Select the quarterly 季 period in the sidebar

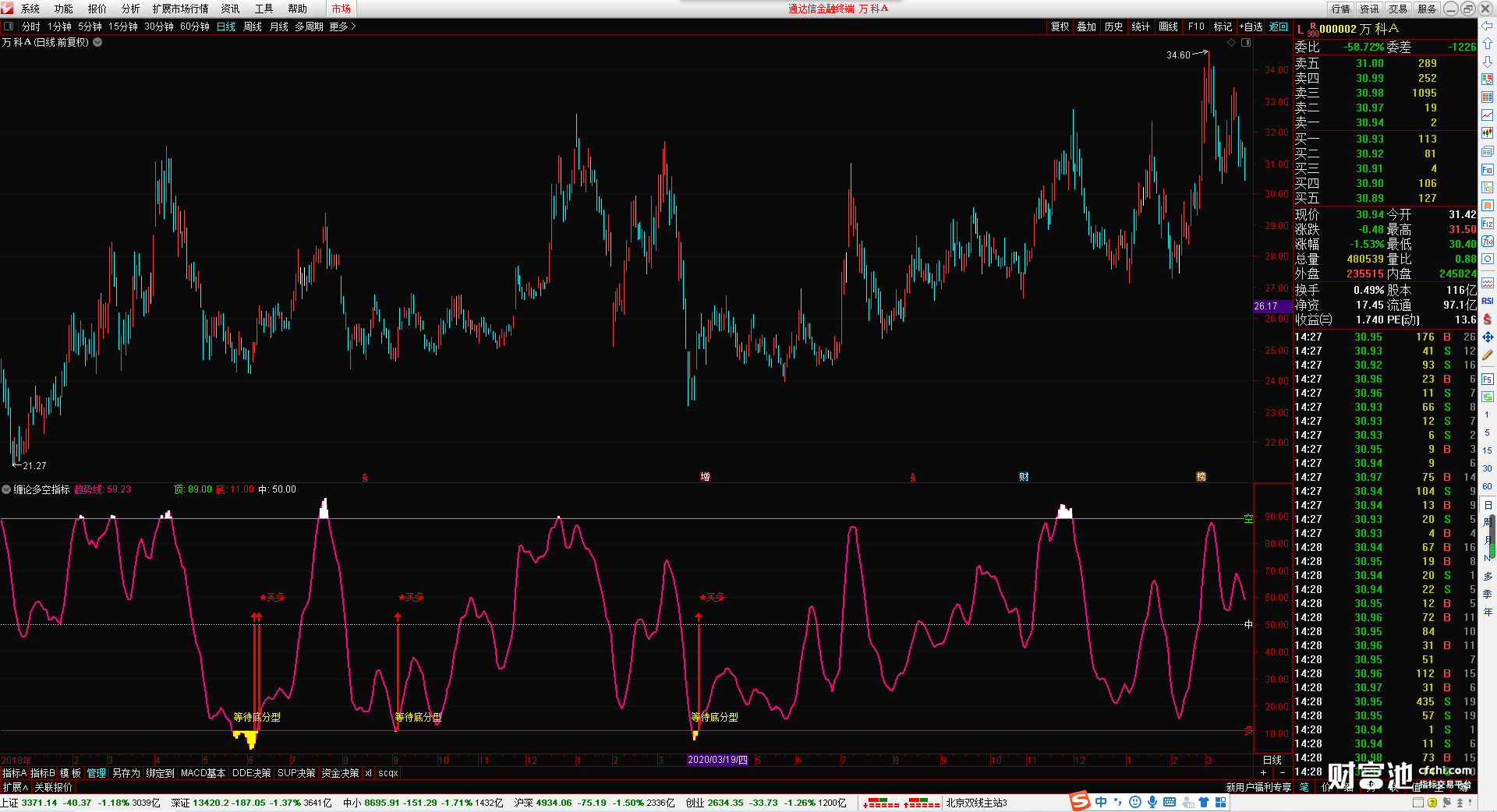1487,594
